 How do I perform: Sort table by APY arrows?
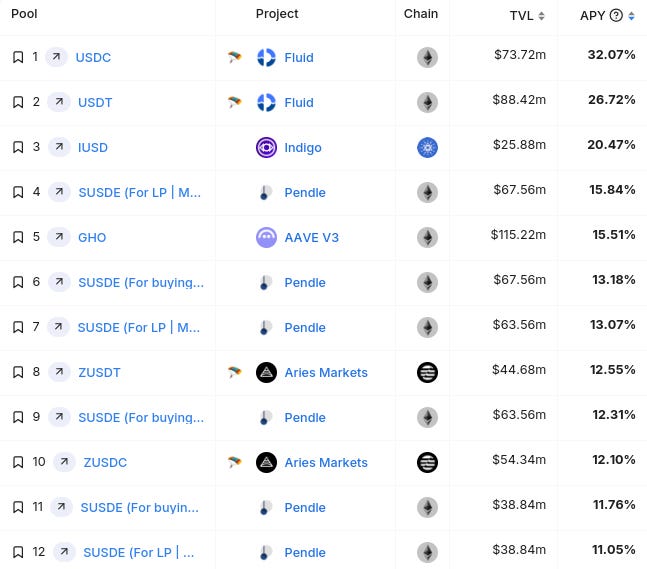point(631,16)
